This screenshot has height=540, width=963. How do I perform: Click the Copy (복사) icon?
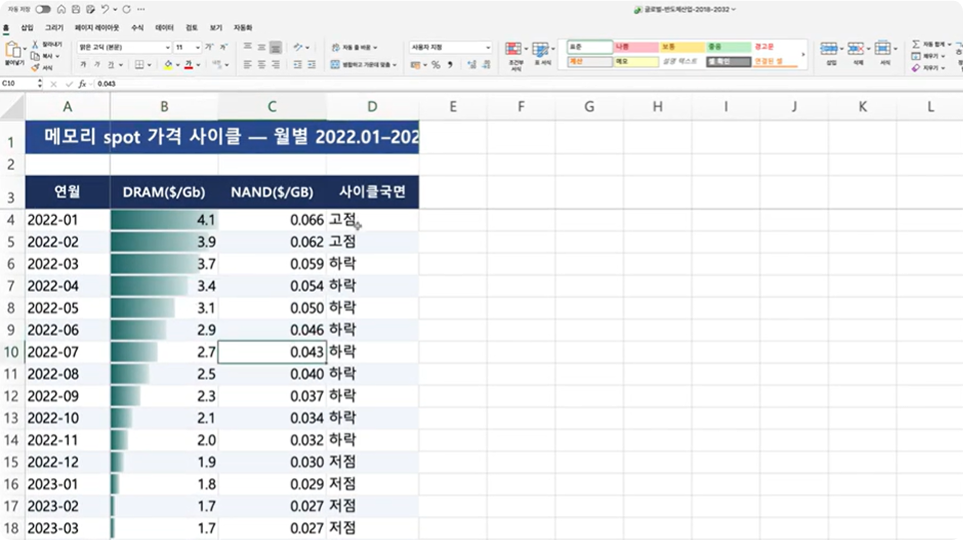(35, 56)
